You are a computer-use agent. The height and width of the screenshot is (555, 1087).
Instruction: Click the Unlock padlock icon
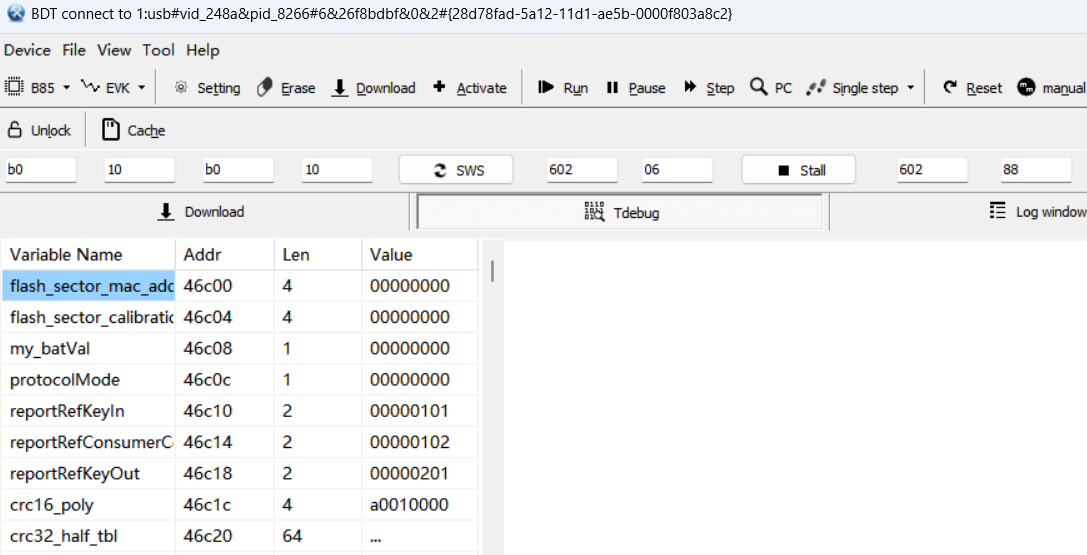[15, 130]
